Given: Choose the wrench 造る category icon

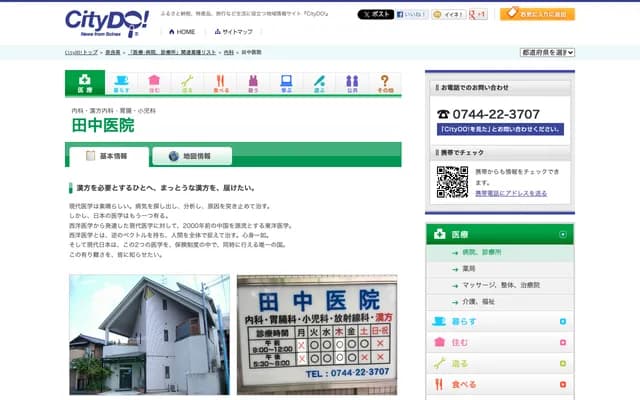Looking at the screenshot, I should point(187,83).
